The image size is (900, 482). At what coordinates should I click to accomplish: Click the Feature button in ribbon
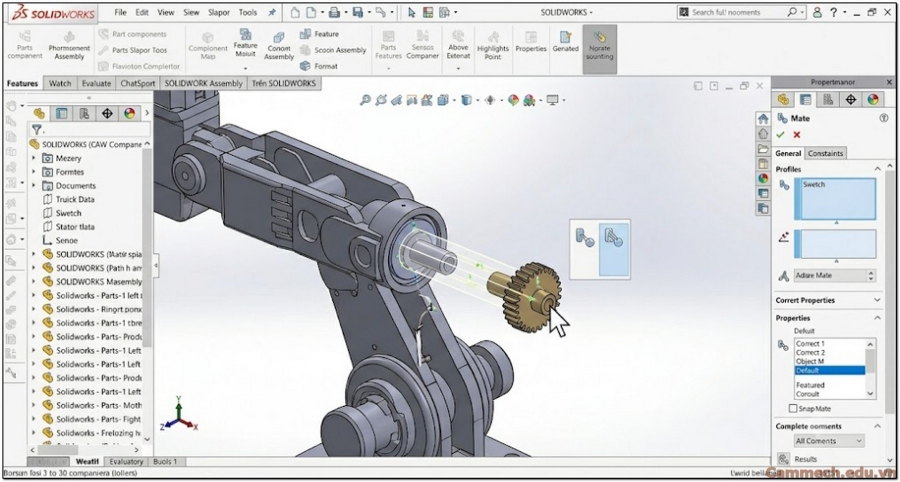click(x=320, y=34)
